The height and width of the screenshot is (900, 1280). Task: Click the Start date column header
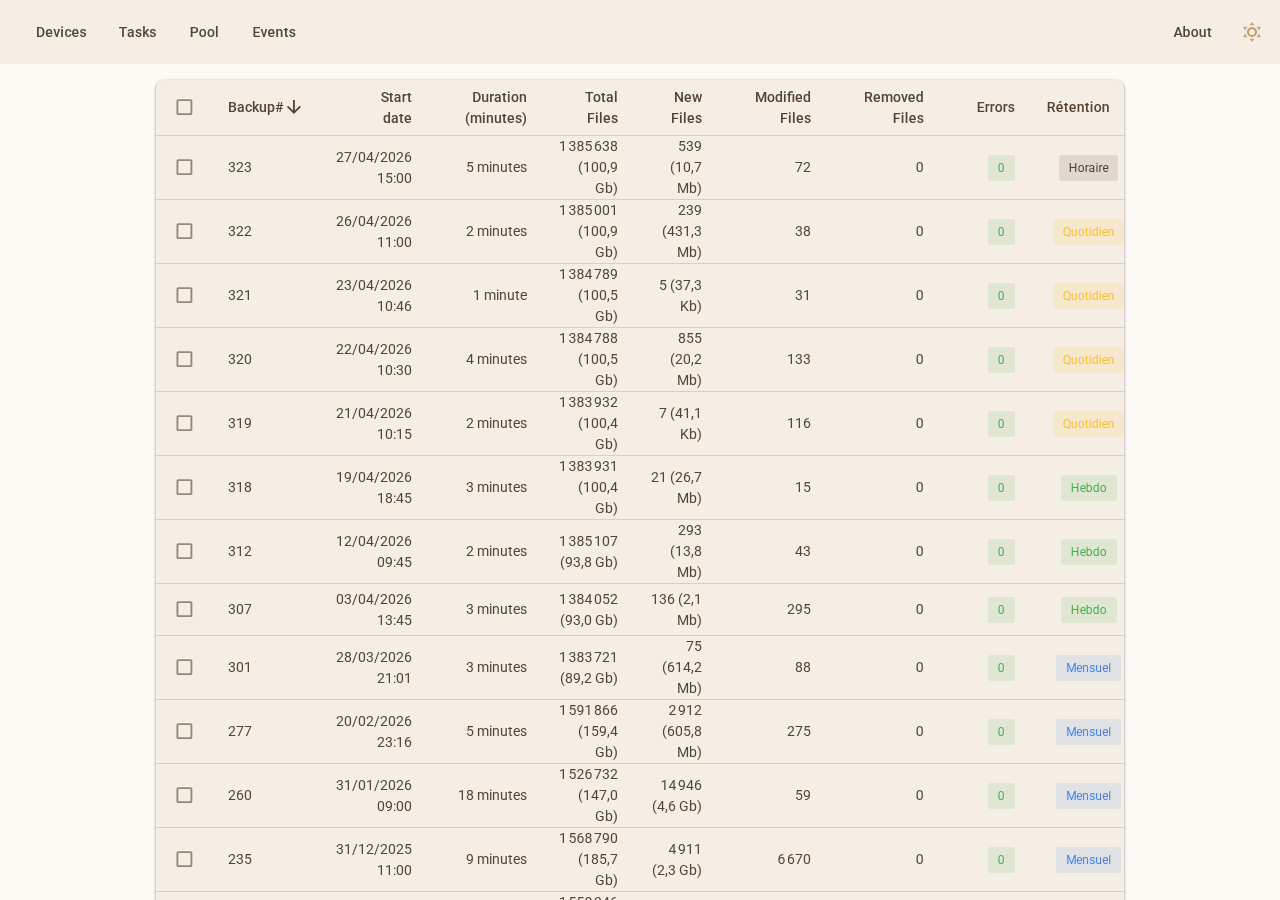[x=396, y=107]
